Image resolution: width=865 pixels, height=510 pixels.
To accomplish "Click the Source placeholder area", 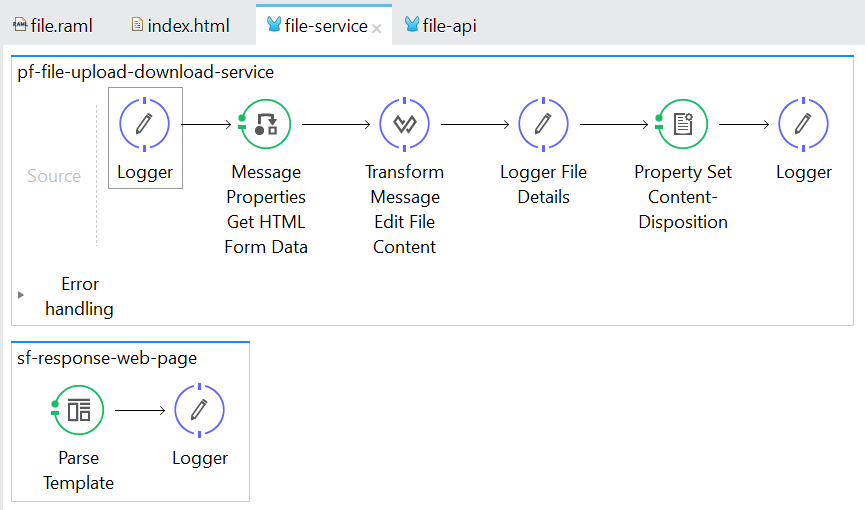I will pos(54,176).
